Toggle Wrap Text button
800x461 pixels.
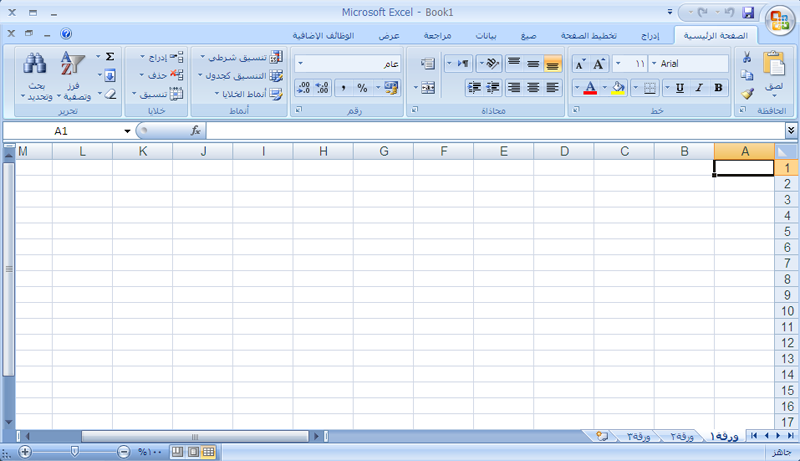click(x=428, y=64)
